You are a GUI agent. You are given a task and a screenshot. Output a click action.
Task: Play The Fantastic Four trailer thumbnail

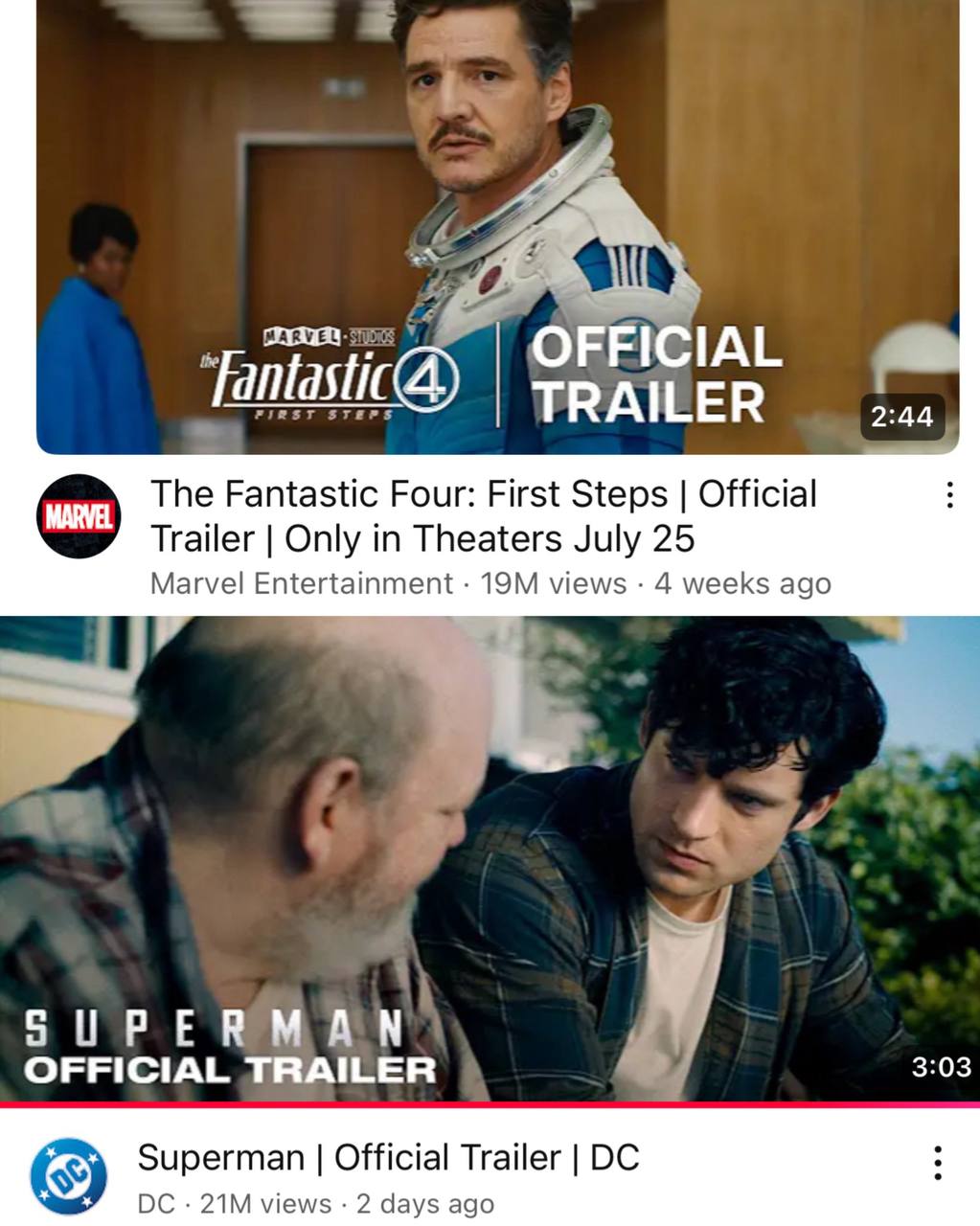[x=497, y=227]
